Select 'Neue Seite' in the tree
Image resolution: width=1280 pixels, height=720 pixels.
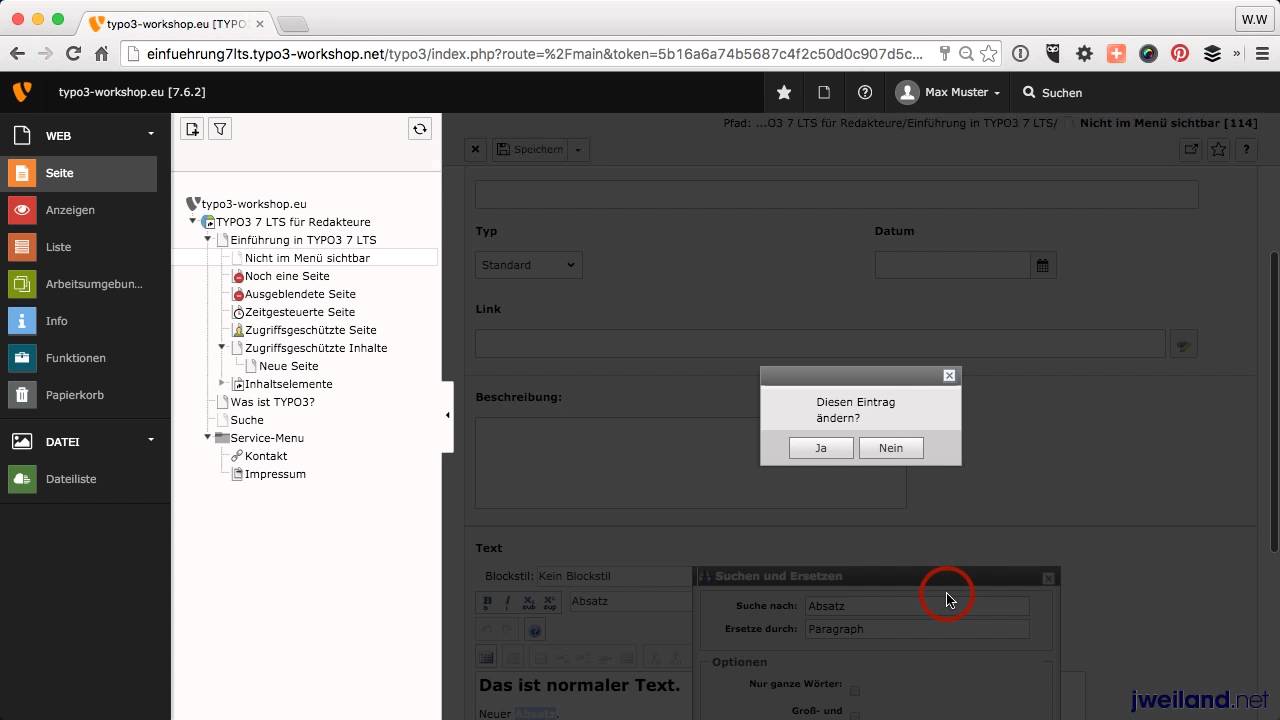289,366
